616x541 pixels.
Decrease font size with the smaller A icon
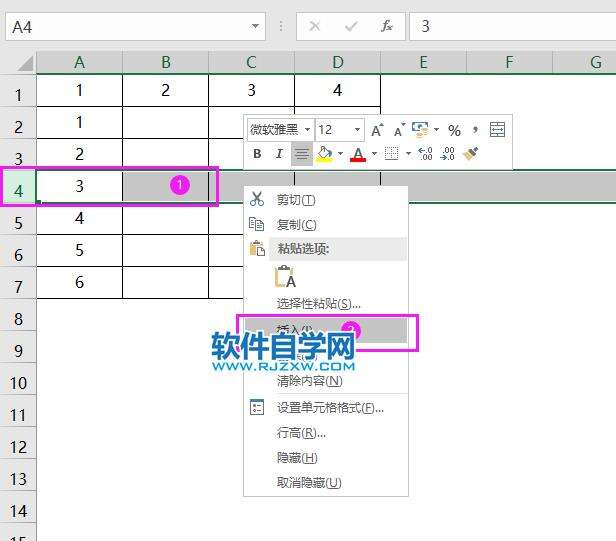(x=399, y=130)
